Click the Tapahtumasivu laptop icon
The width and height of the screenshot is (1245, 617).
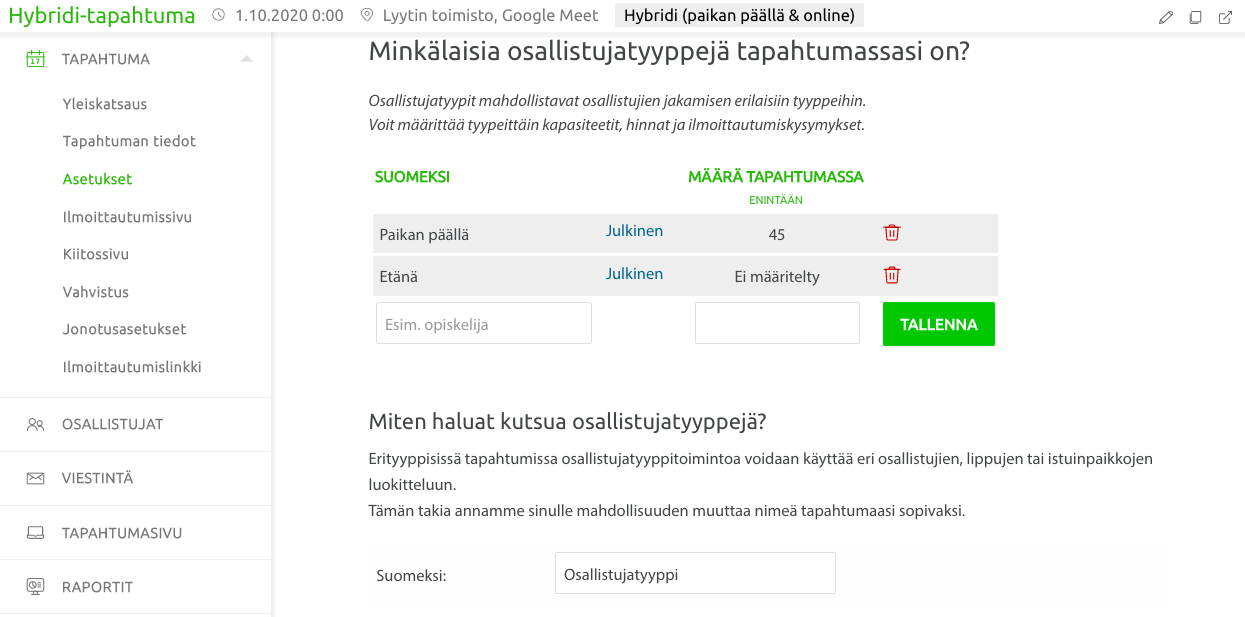click(x=36, y=533)
